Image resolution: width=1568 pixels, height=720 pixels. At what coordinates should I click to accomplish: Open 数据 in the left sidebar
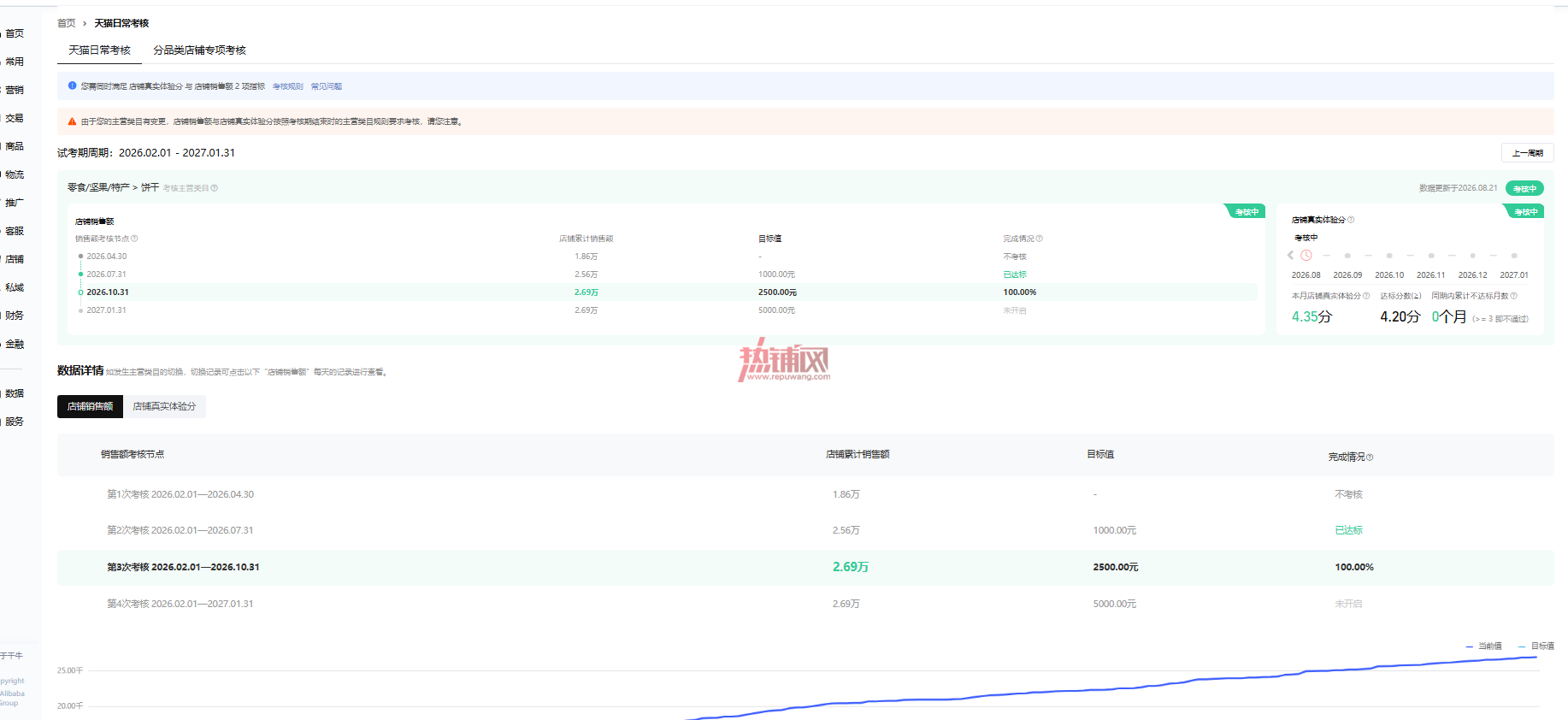coord(15,393)
